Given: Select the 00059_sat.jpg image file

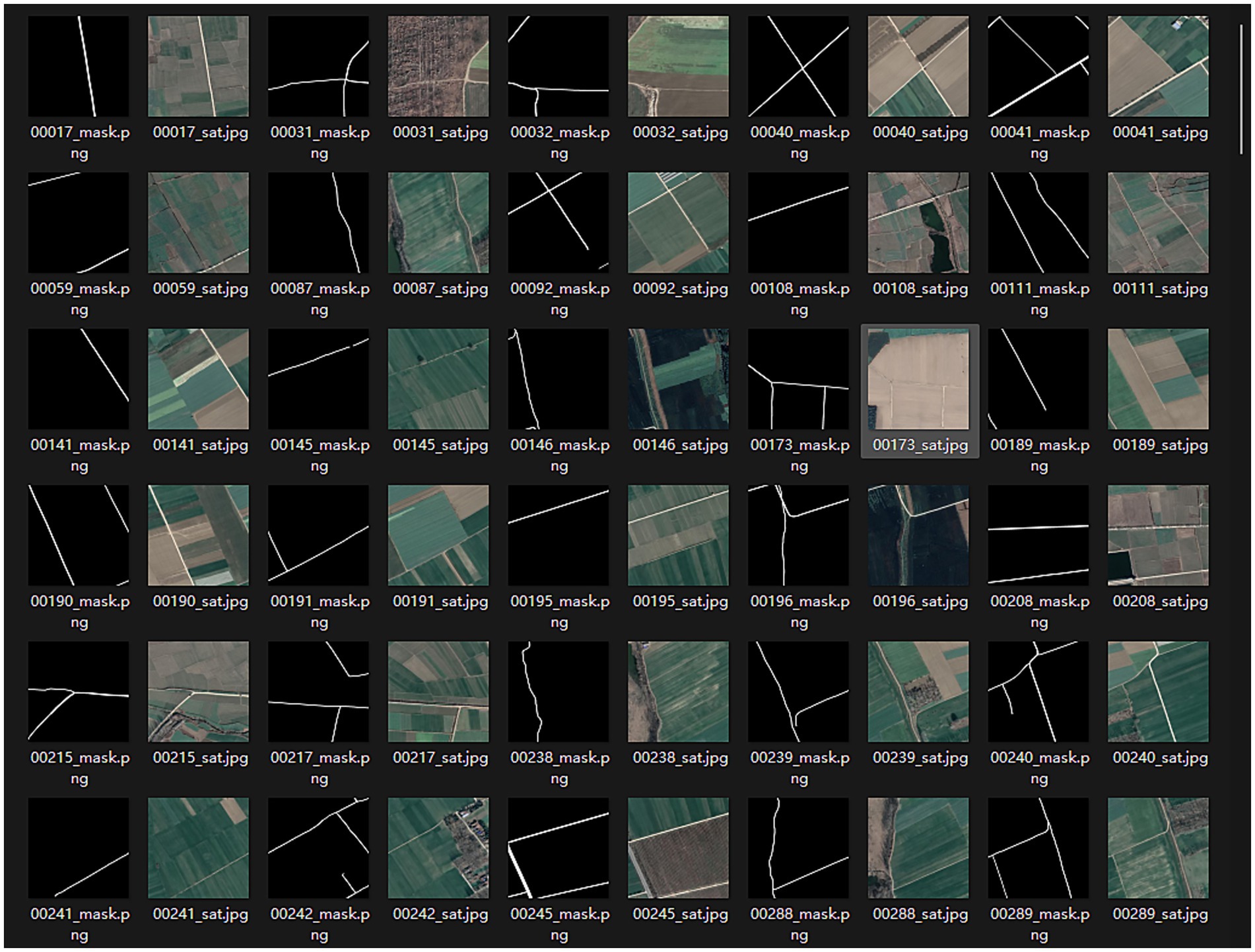Looking at the screenshot, I should click(199, 223).
